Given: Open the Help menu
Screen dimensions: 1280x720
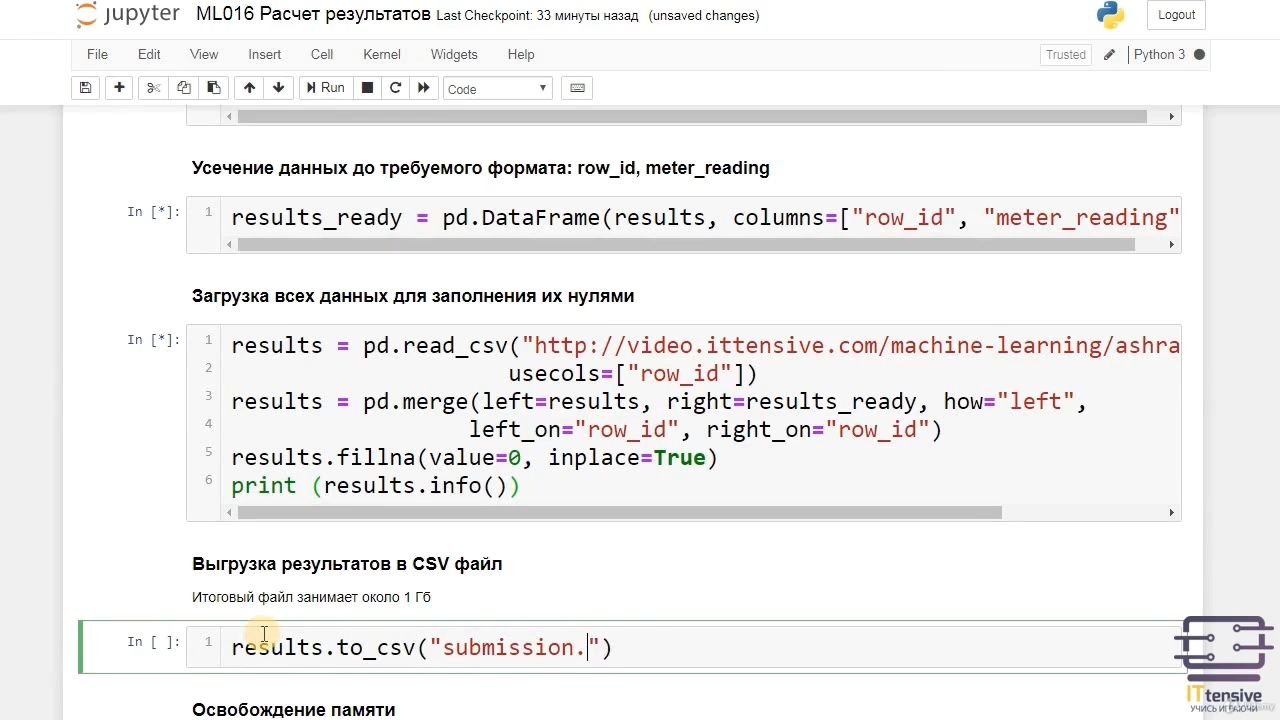Looking at the screenshot, I should (x=521, y=54).
